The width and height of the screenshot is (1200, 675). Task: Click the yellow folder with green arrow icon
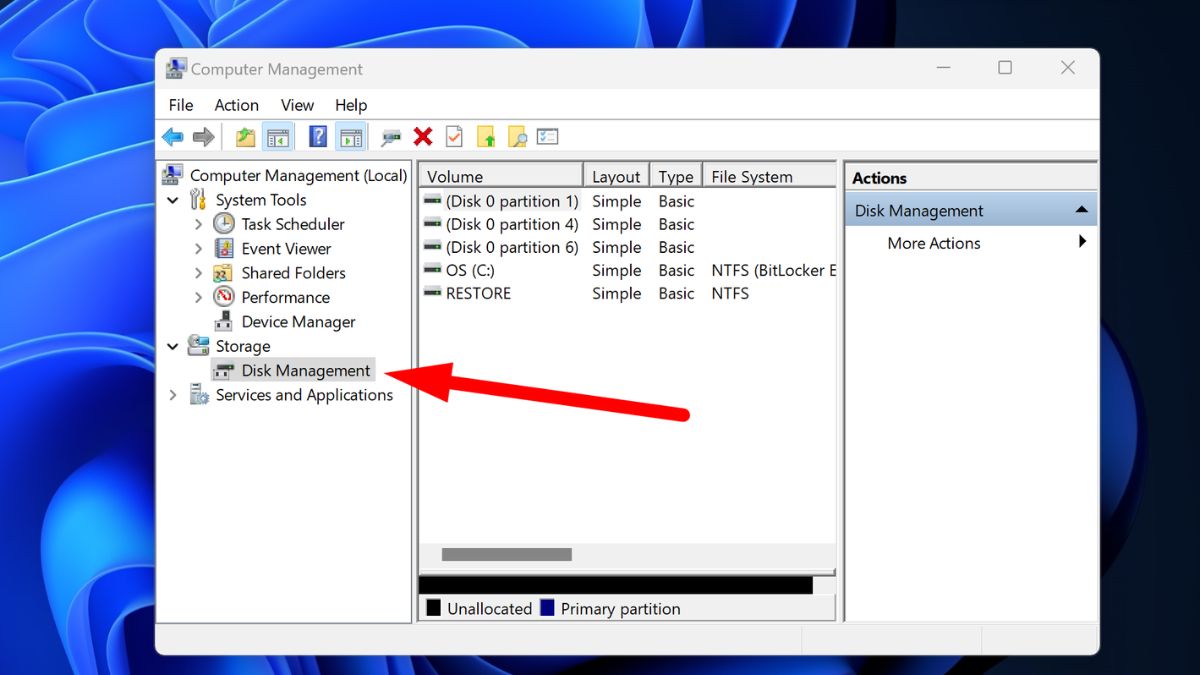(x=486, y=137)
